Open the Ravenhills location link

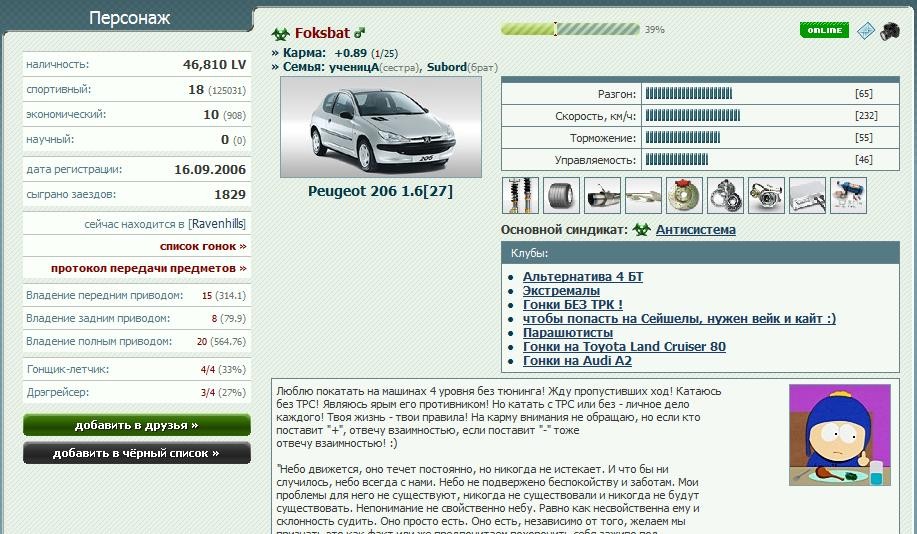click(217, 224)
